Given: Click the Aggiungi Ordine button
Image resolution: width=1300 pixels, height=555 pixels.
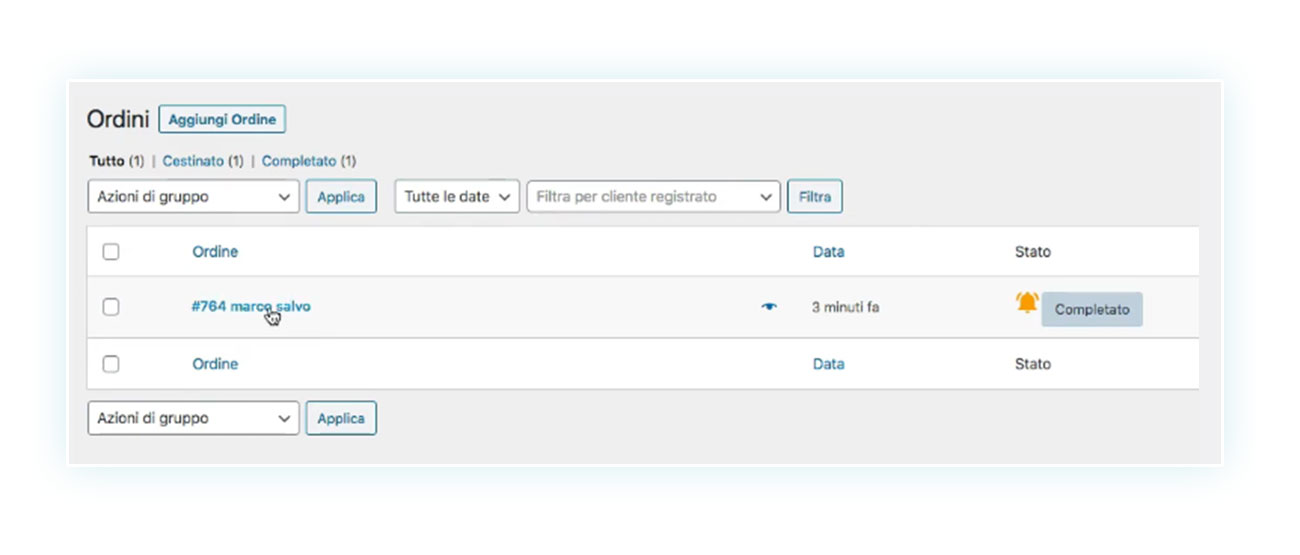Looking at the screenshot, I should pyautogui.click(x=222, y=119).
